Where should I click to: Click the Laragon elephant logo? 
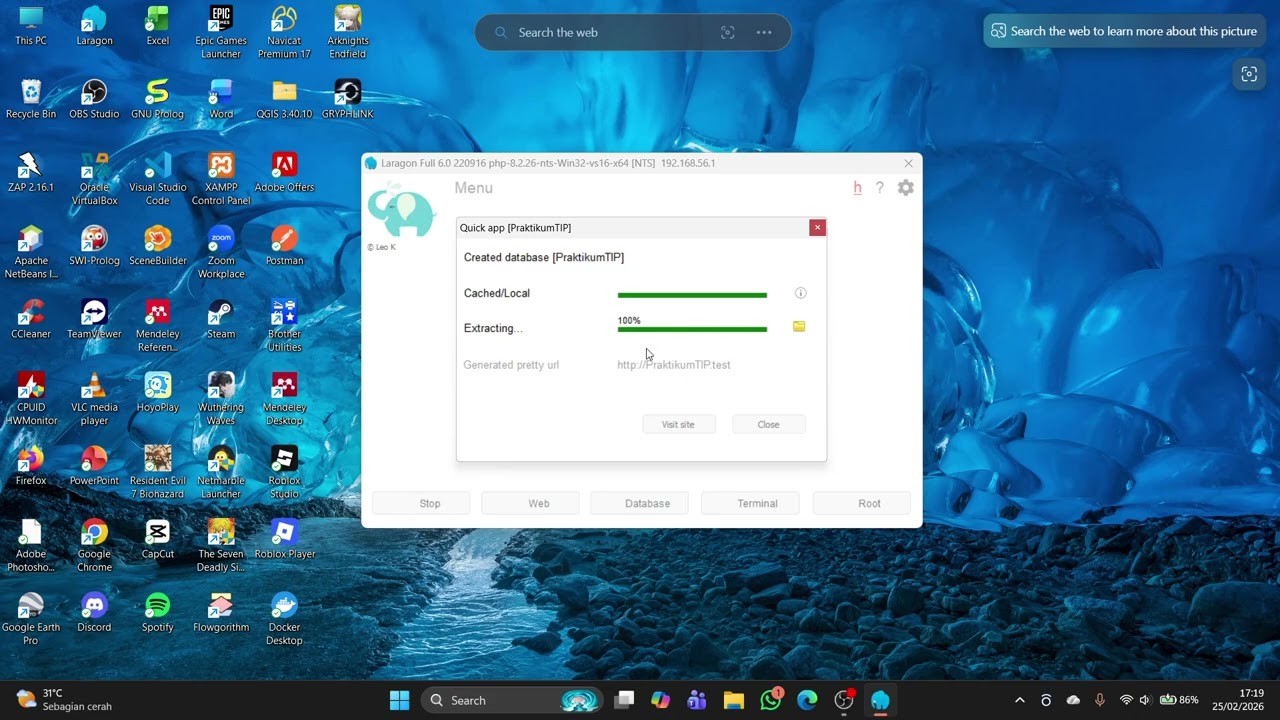tap(401, 210)
